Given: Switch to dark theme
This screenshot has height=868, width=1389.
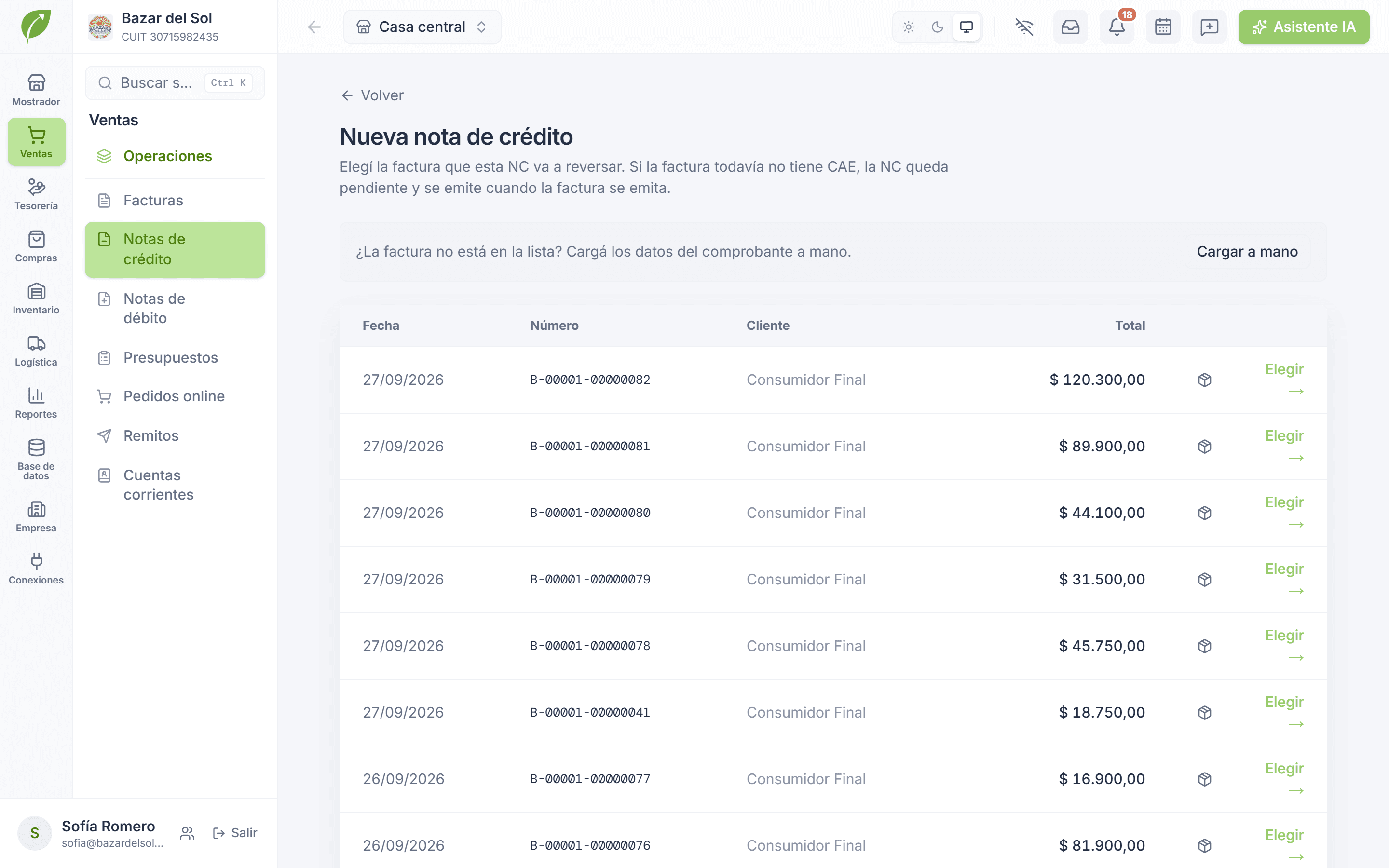Looking at the screenshot, I should [937, 27].
